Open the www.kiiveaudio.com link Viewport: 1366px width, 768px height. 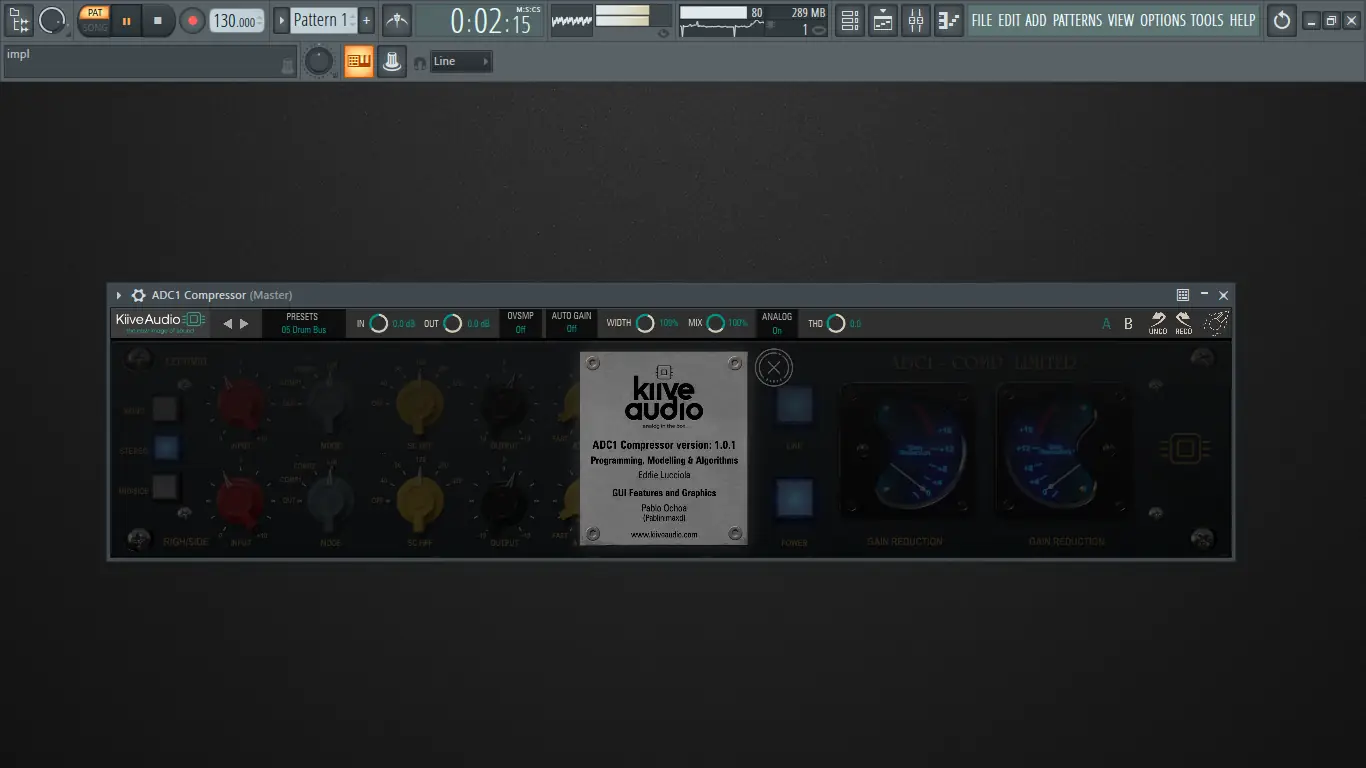coord(664,535)
